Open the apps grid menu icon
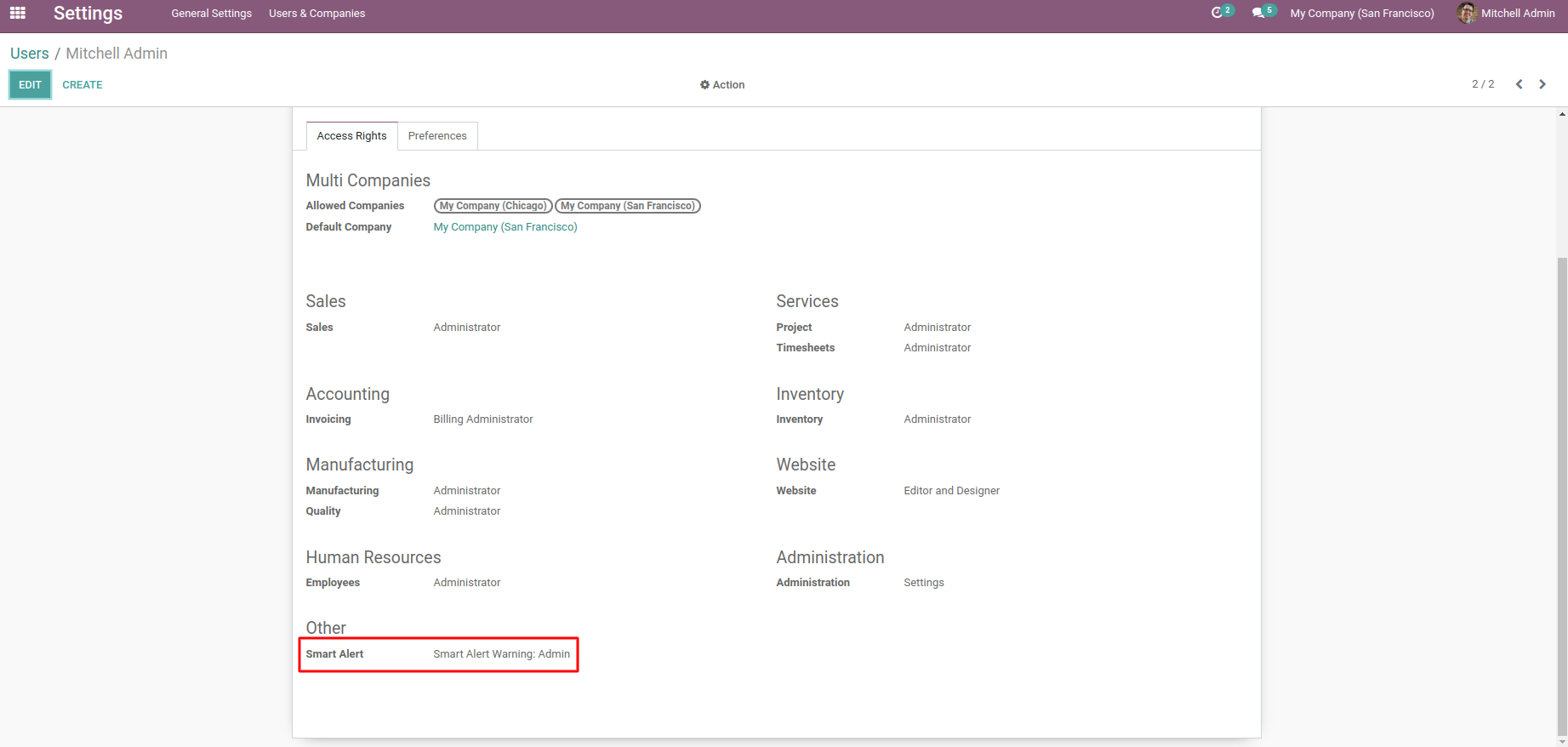Viewport: 1568px width, 747px height. tap(18, 13)
